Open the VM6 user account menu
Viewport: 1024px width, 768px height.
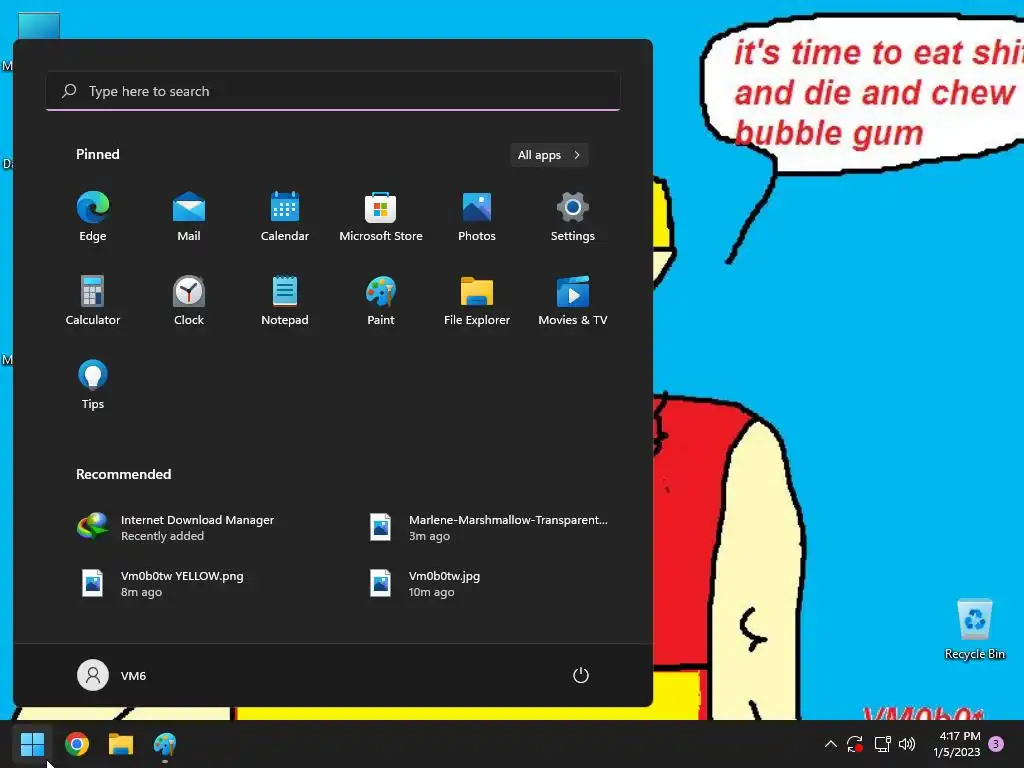tap(112, 675)
